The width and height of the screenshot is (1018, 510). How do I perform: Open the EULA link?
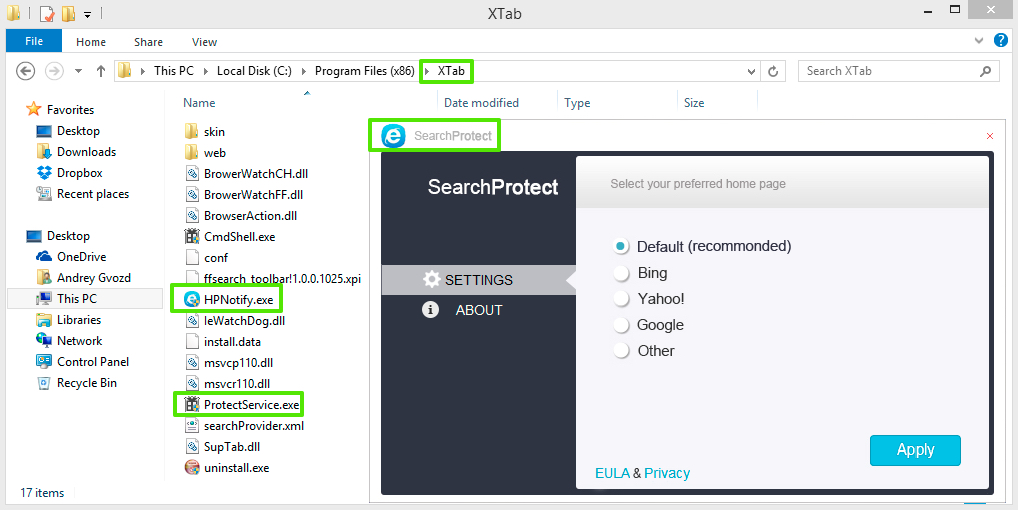(x=612, y=473)
